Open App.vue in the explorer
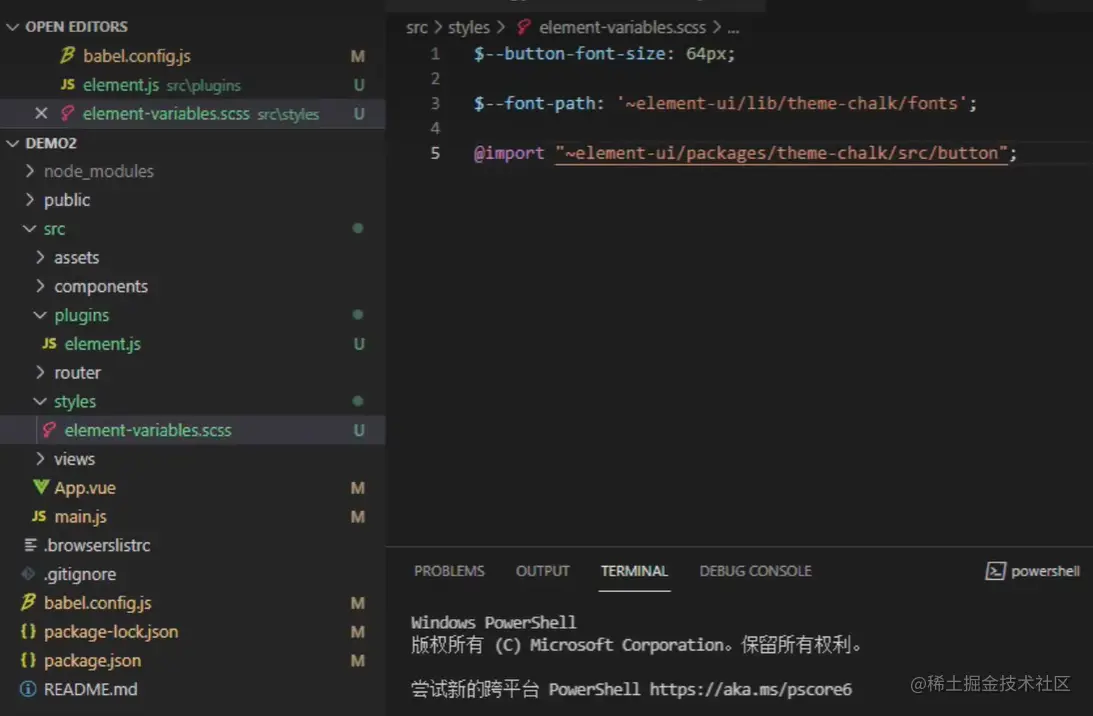Viewport: 1093px width, 716px height. [85, 487]
